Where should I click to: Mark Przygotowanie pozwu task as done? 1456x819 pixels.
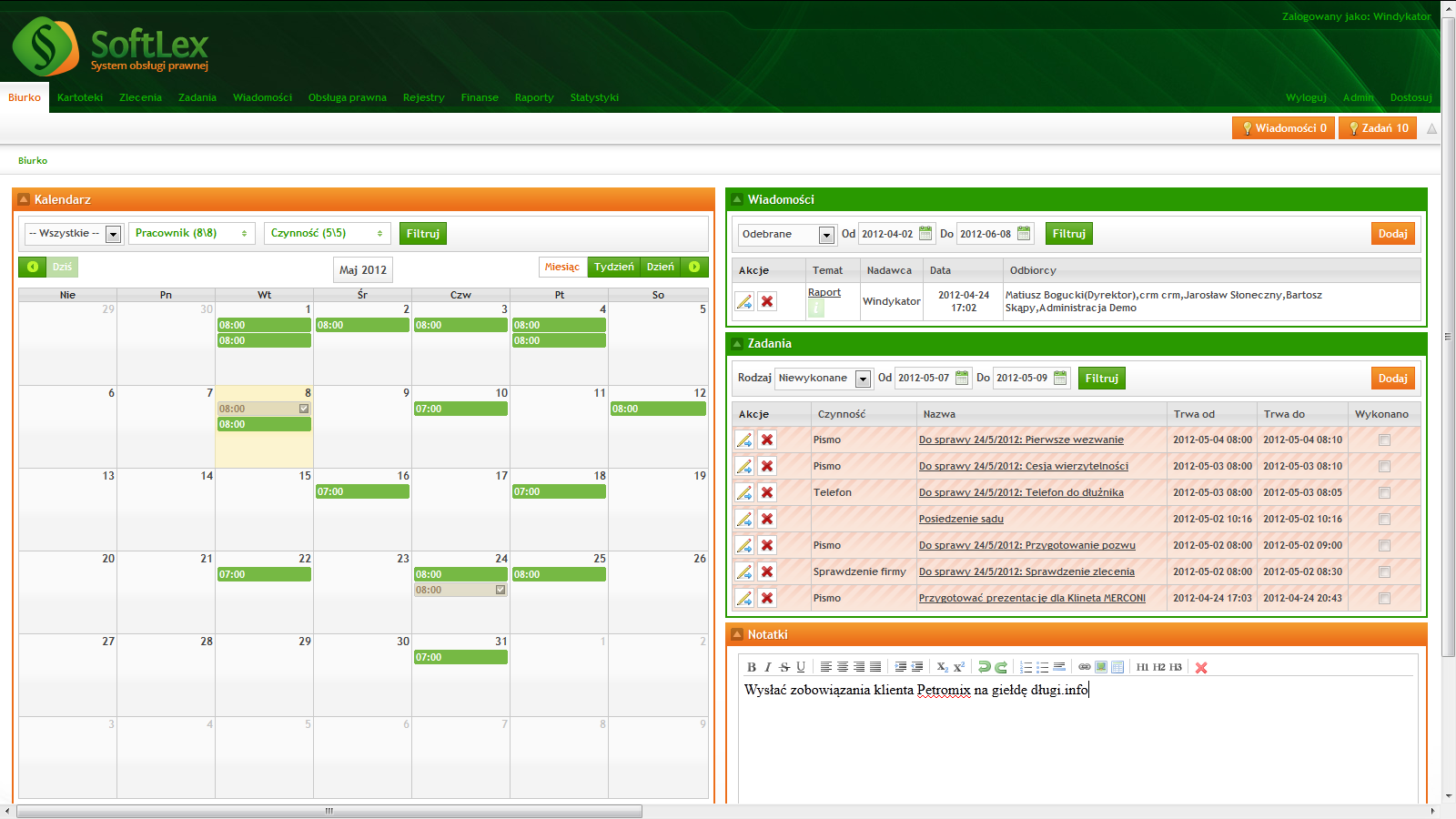(1384, 545)
